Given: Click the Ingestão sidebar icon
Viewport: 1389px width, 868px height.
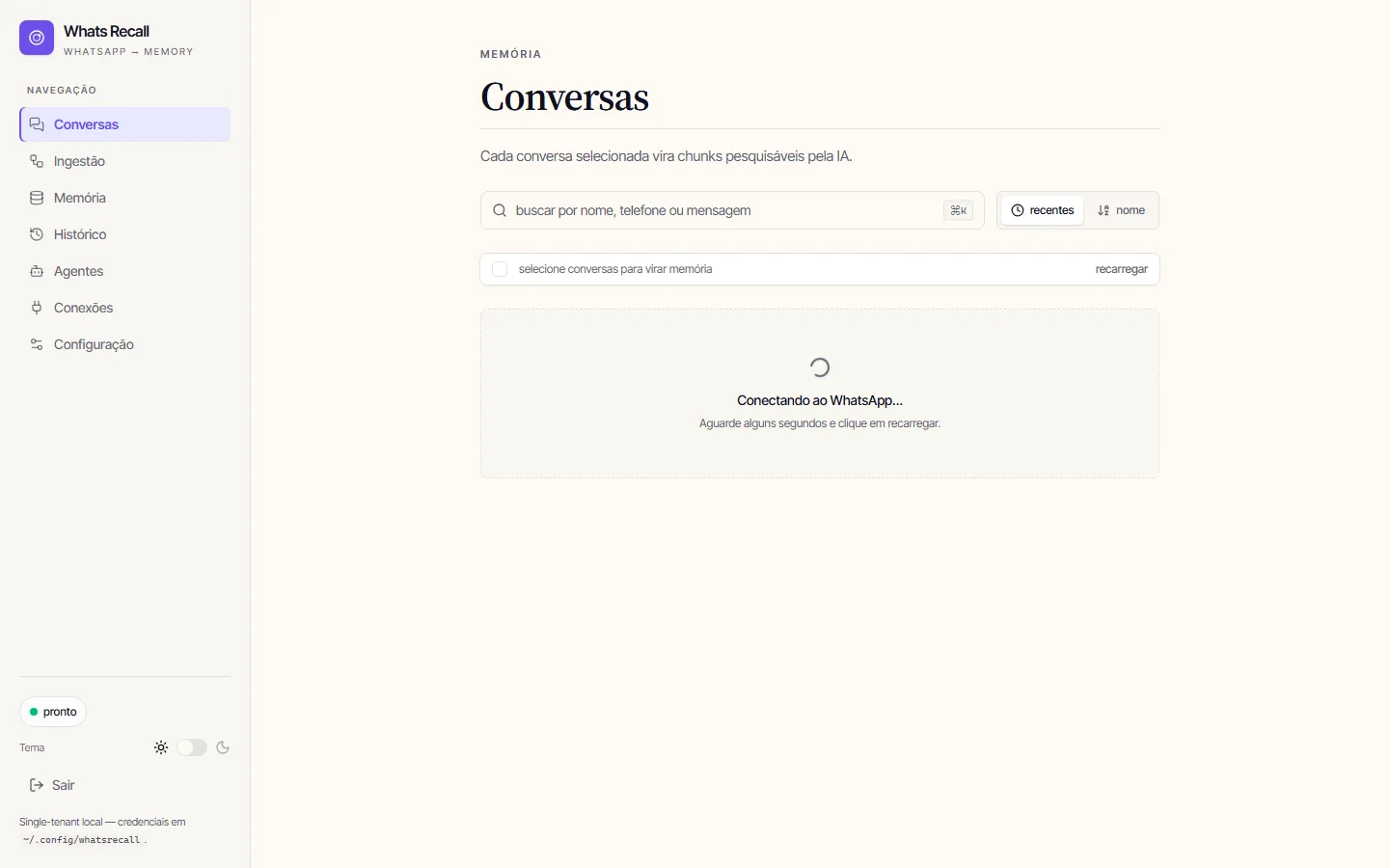Looking at the screenshot, I should tap(37, 161).
